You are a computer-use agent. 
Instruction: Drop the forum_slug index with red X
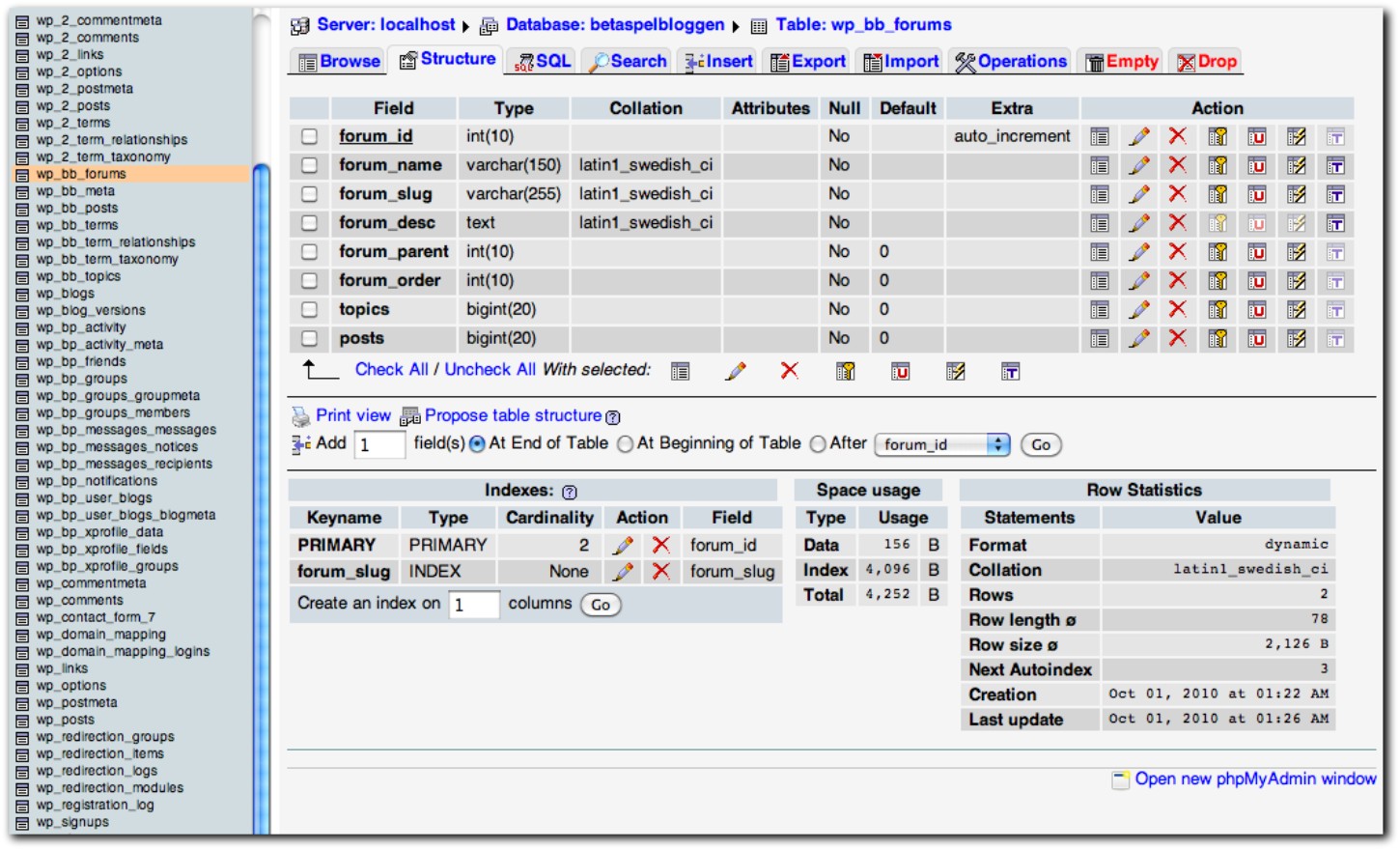661,572
